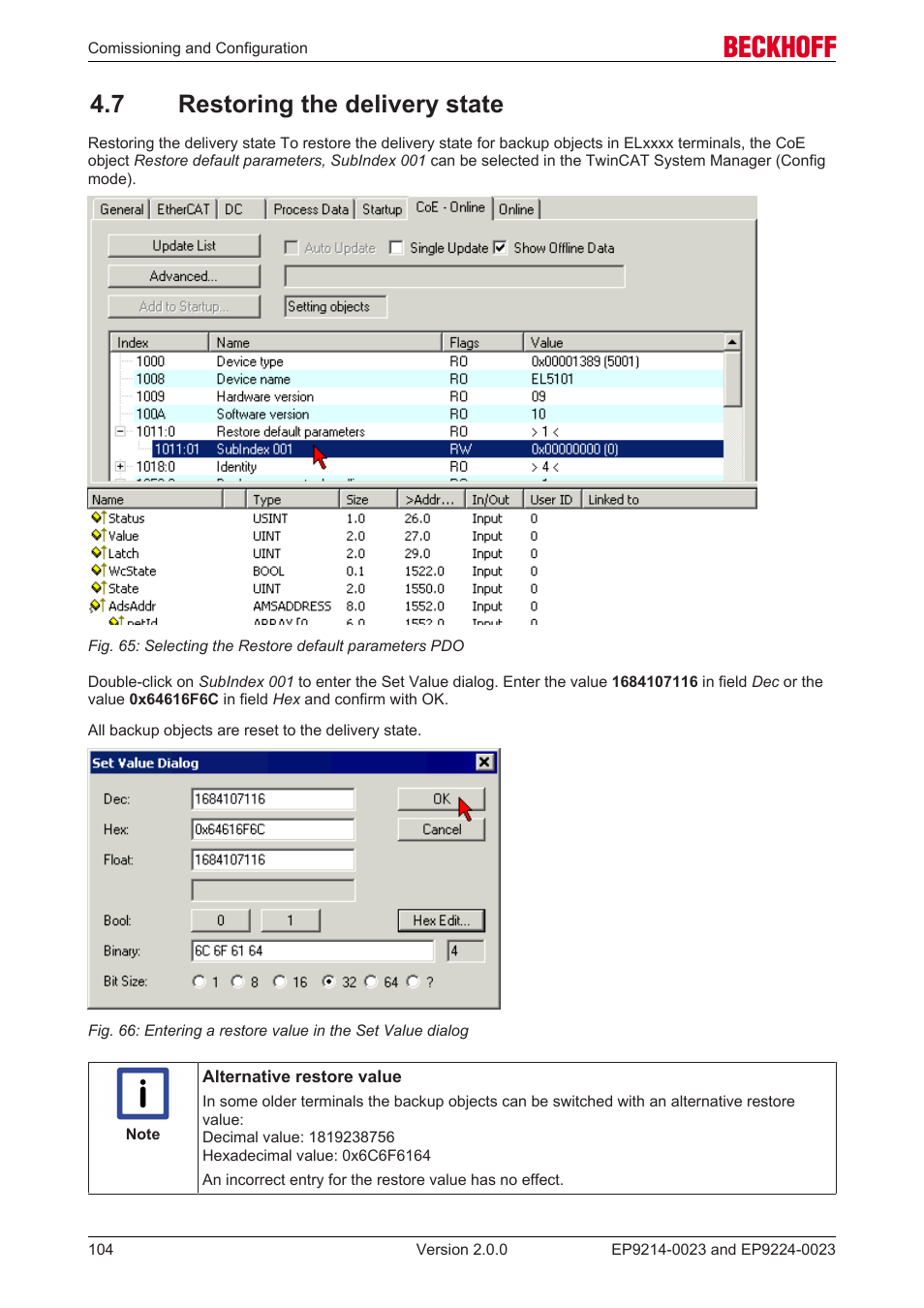The width and height of the screenshot is (924, 1308).
Task: Click the Value variable icon
Action: pos(98,536)
